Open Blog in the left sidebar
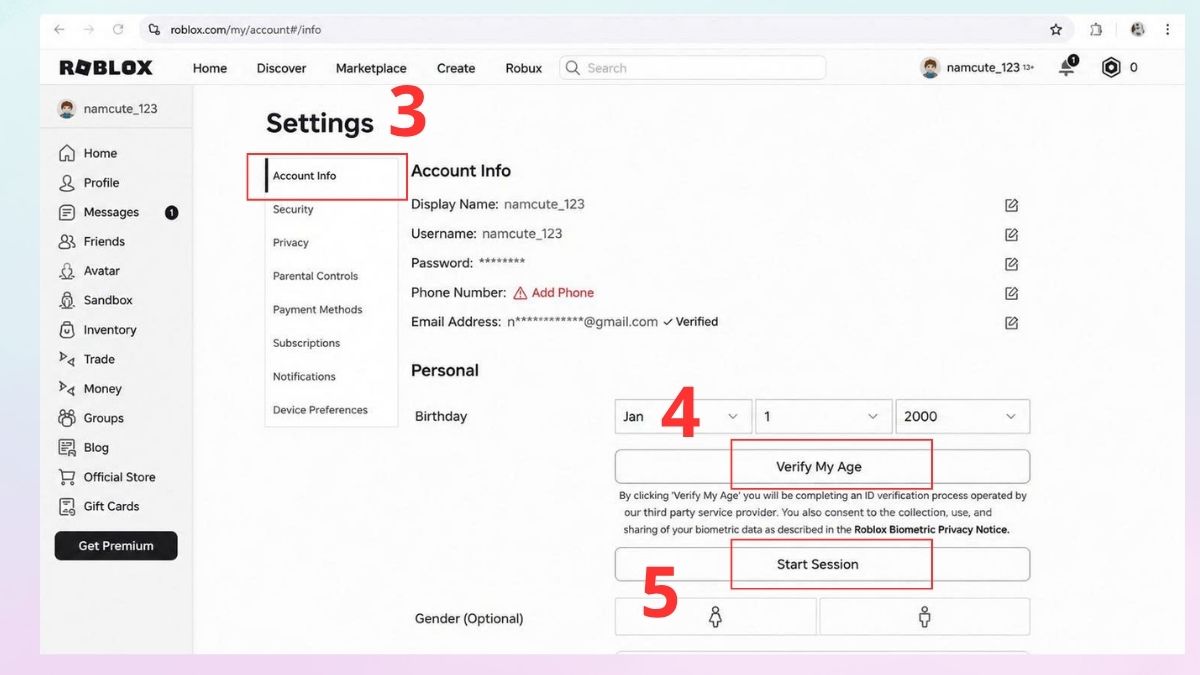 click(84, 448)
